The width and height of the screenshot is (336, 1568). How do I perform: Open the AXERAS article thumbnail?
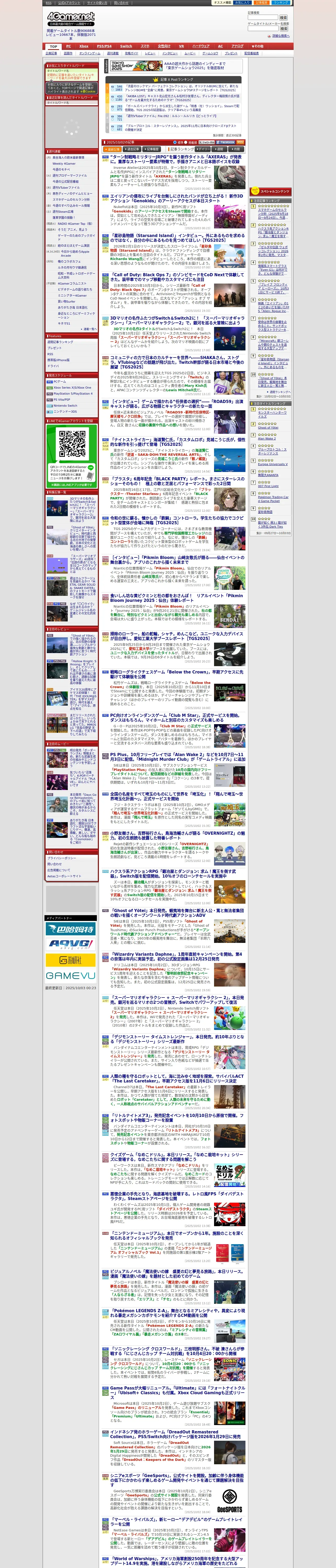(x=230, y=177)
